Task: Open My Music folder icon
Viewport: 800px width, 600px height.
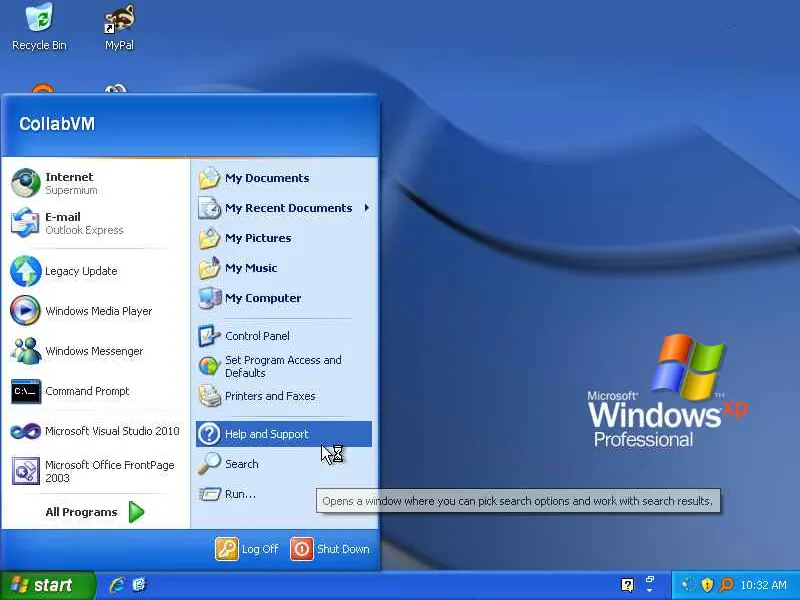Action: (209, 268)
